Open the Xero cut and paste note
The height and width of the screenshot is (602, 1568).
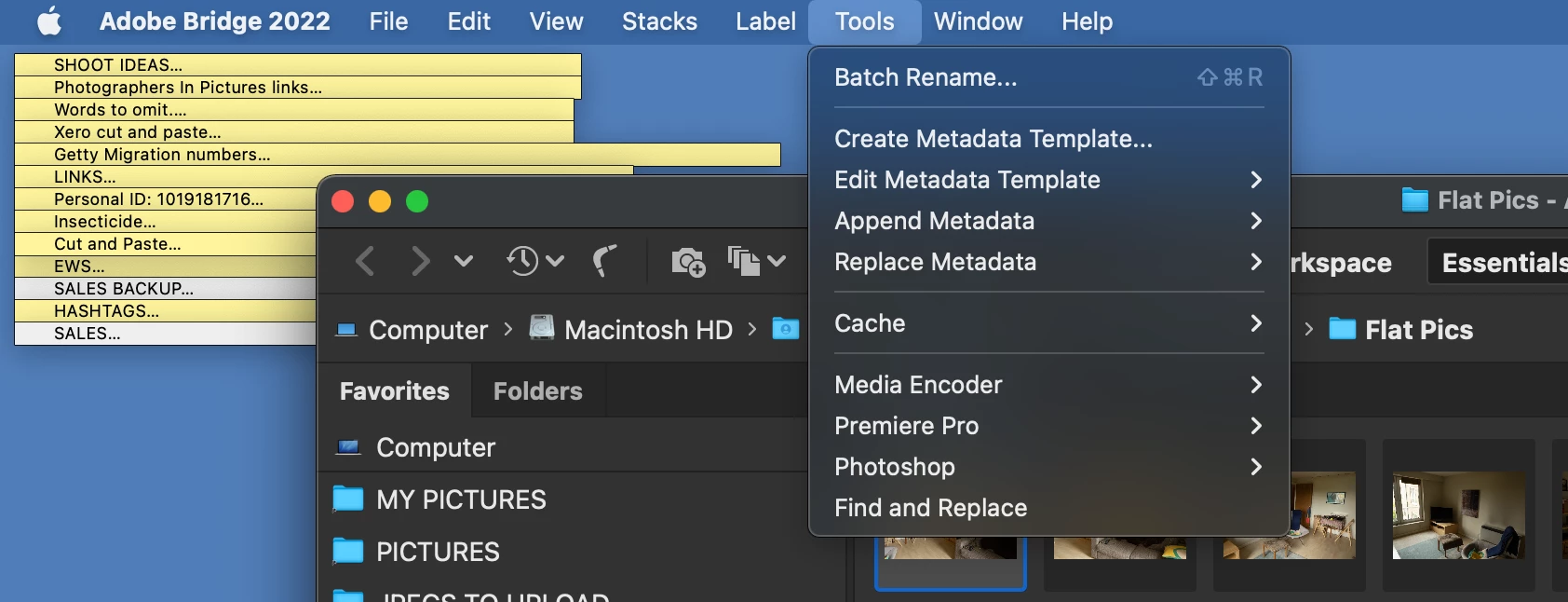(294, 131)
